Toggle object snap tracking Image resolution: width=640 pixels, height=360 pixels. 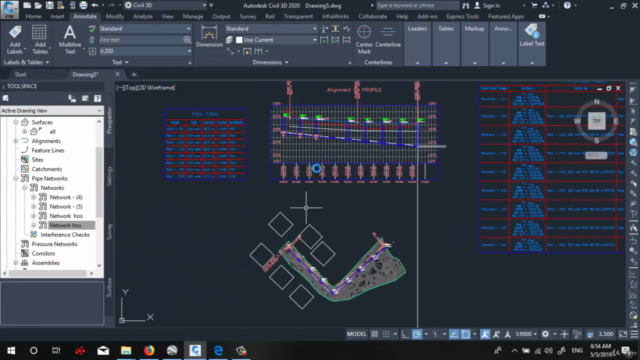click(x=453, y=334)
